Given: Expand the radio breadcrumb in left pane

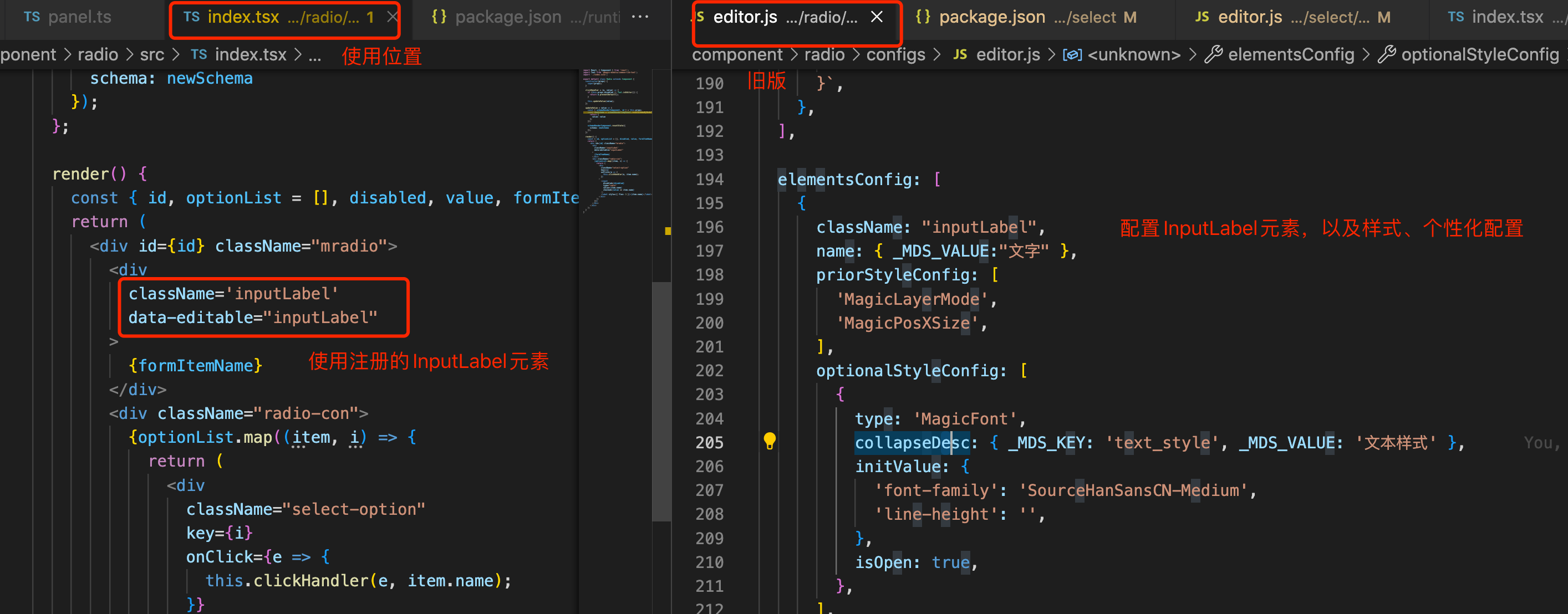Looking at the screenshot, I should pos(98,55).
